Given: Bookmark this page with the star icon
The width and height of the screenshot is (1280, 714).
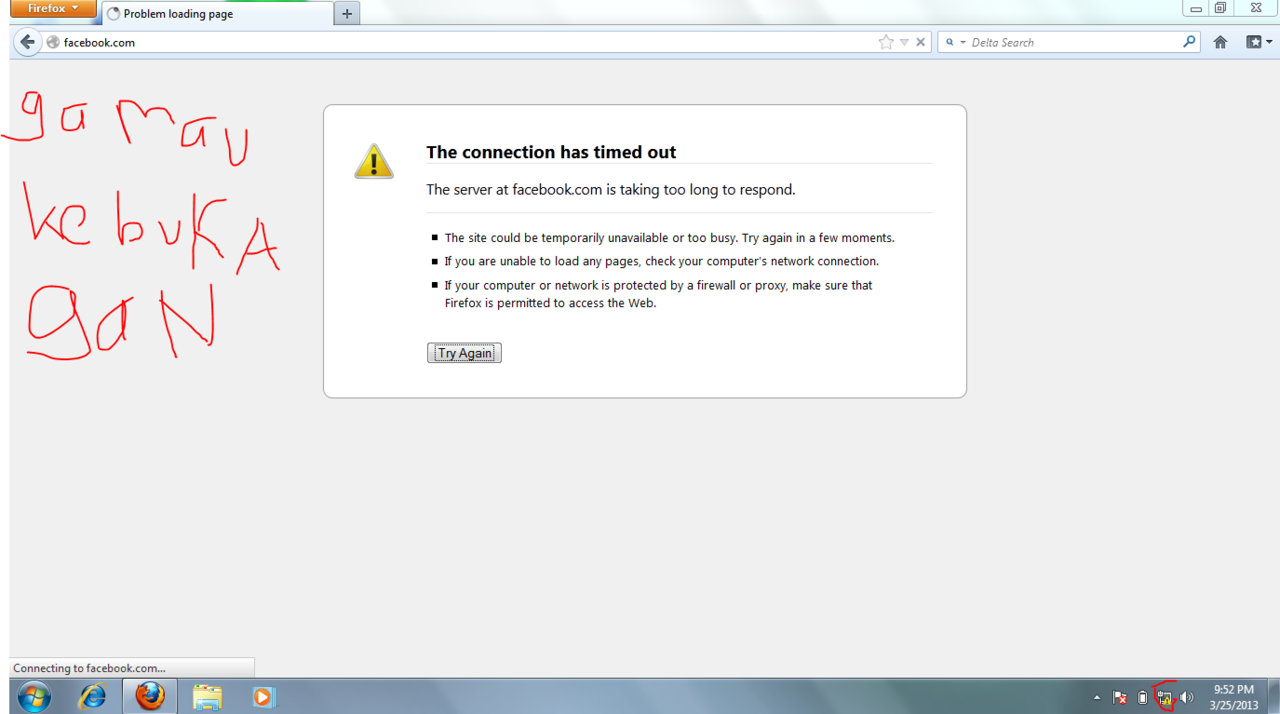Looking at the screenshot, I should click(x=885, y=42).
